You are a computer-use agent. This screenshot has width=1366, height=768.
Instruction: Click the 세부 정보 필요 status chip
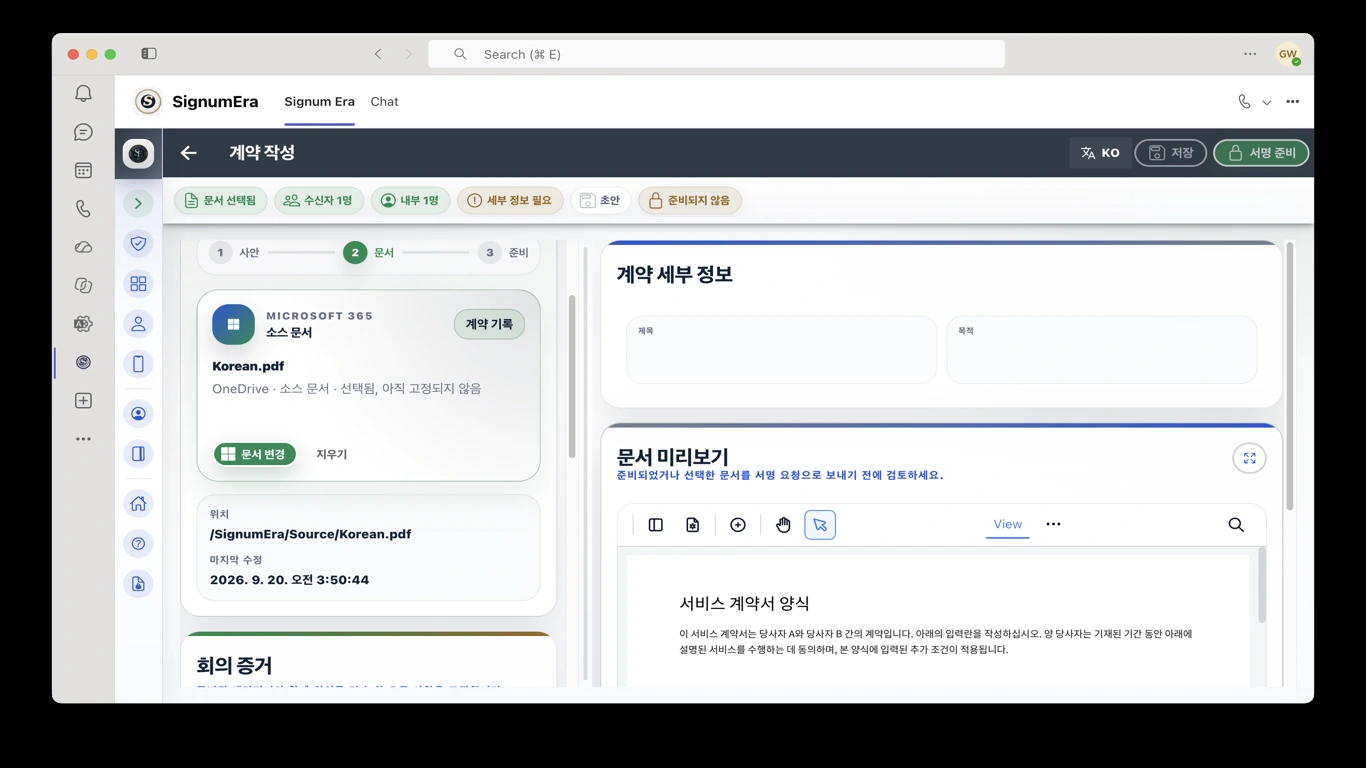tap(510, 201)
